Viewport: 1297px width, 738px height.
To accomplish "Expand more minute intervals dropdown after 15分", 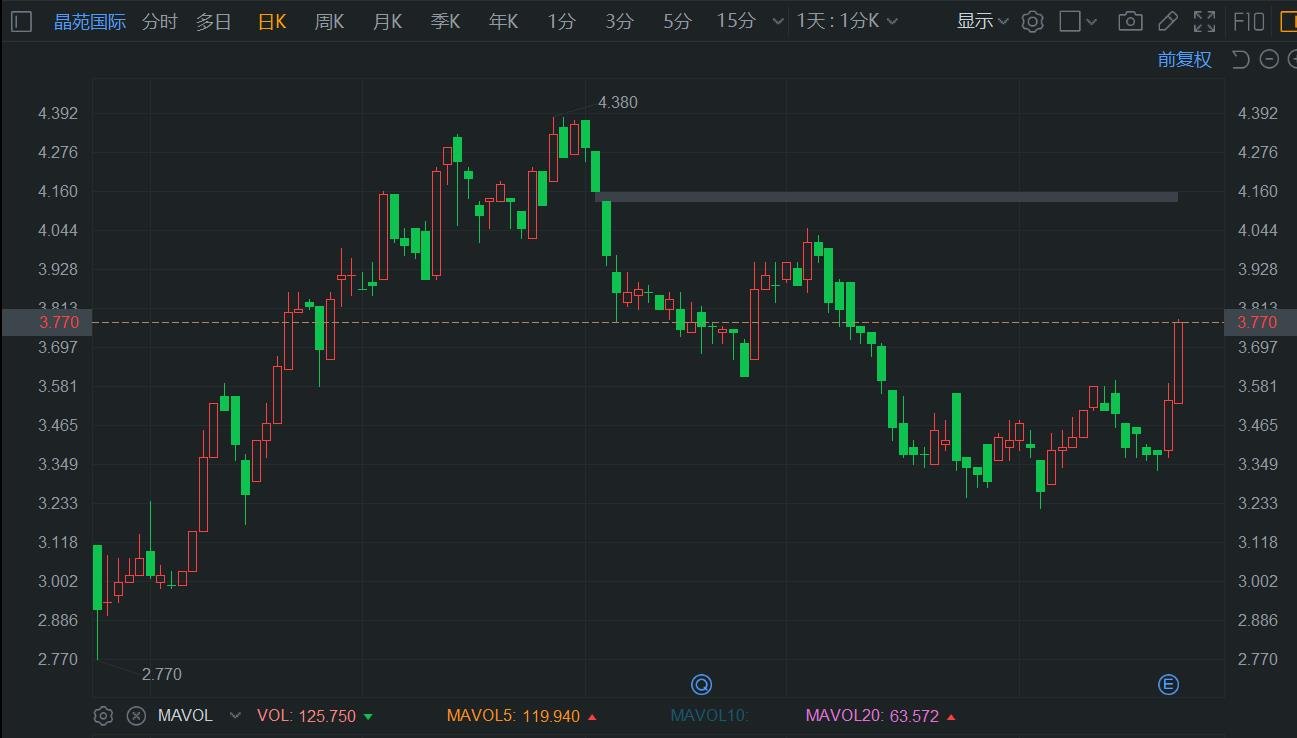I will point(778,22).
